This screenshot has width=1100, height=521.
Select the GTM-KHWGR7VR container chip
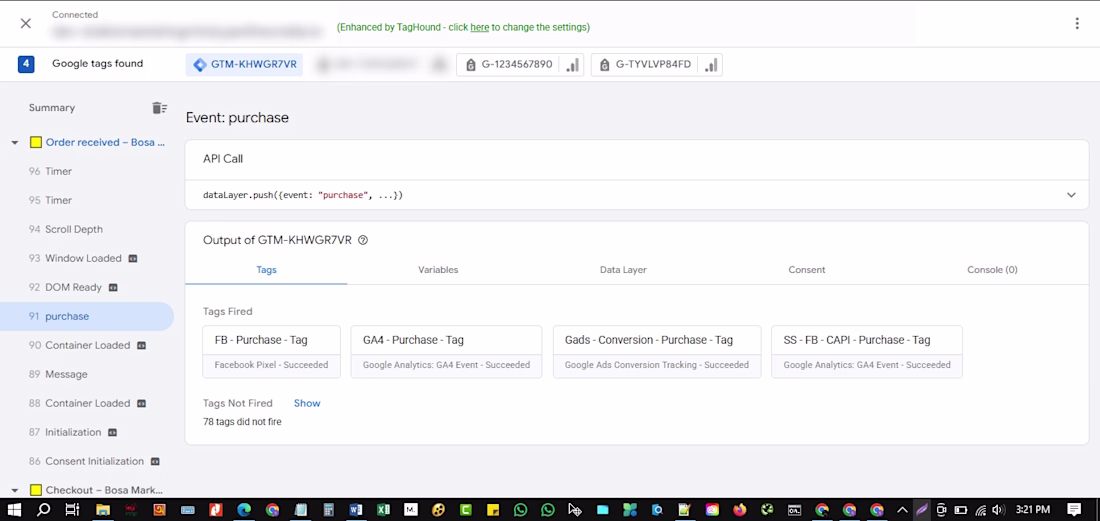(244, 65)
